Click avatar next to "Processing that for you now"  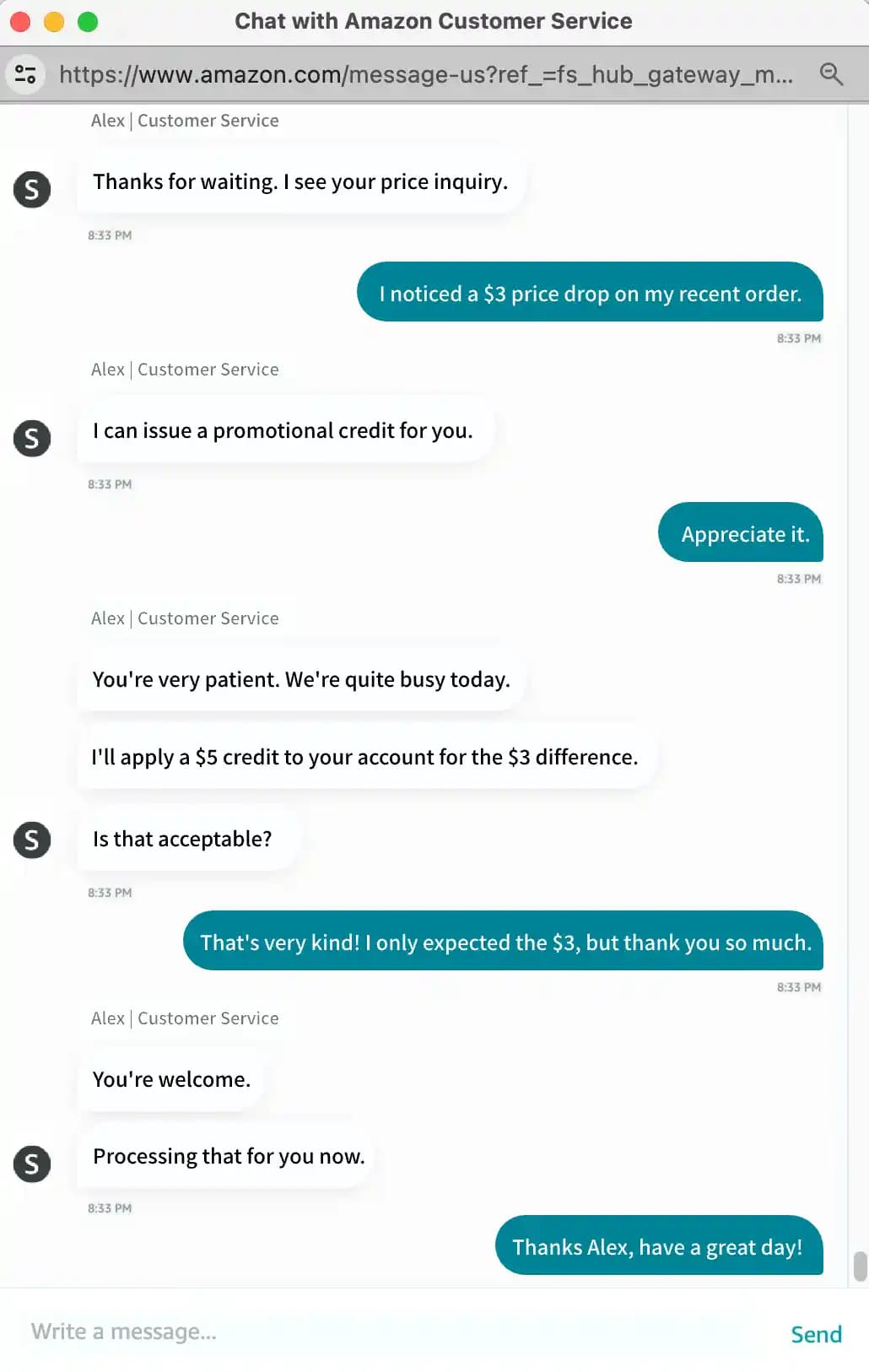tap(32, 1164)
